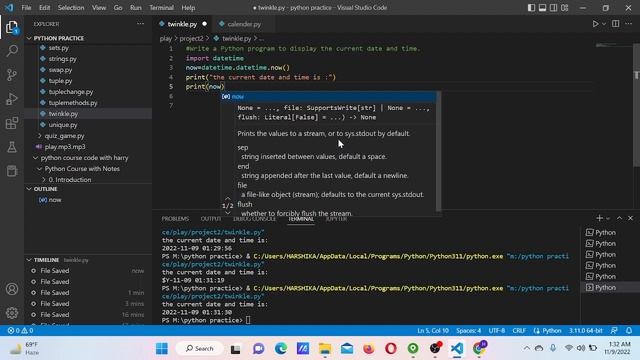Open the Accounts menu icon
The width and height of the screenshot is (640, 360).
pos(12,289)
